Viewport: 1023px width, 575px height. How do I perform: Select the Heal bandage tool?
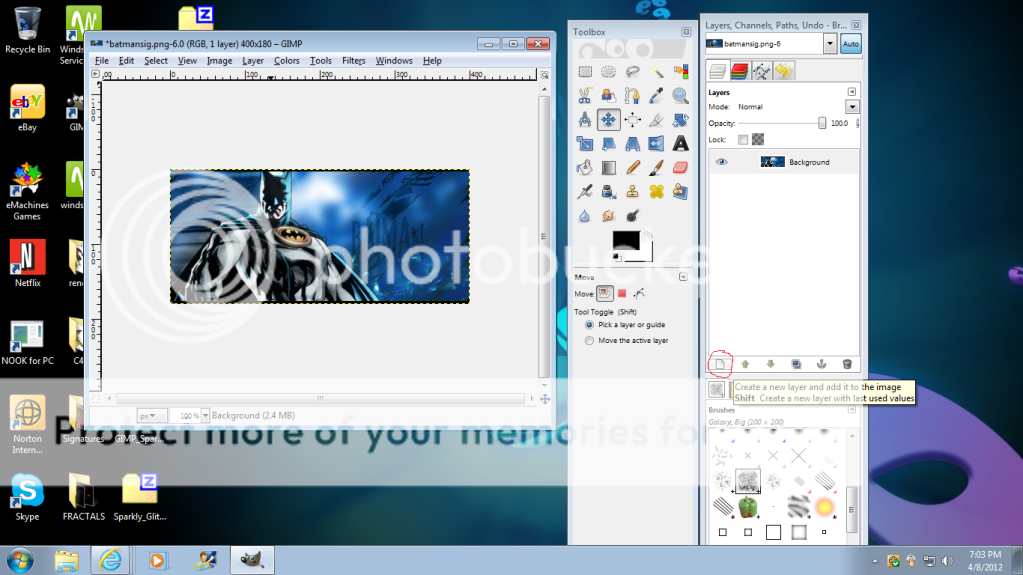pyautogui.click(x=656, y=192)
